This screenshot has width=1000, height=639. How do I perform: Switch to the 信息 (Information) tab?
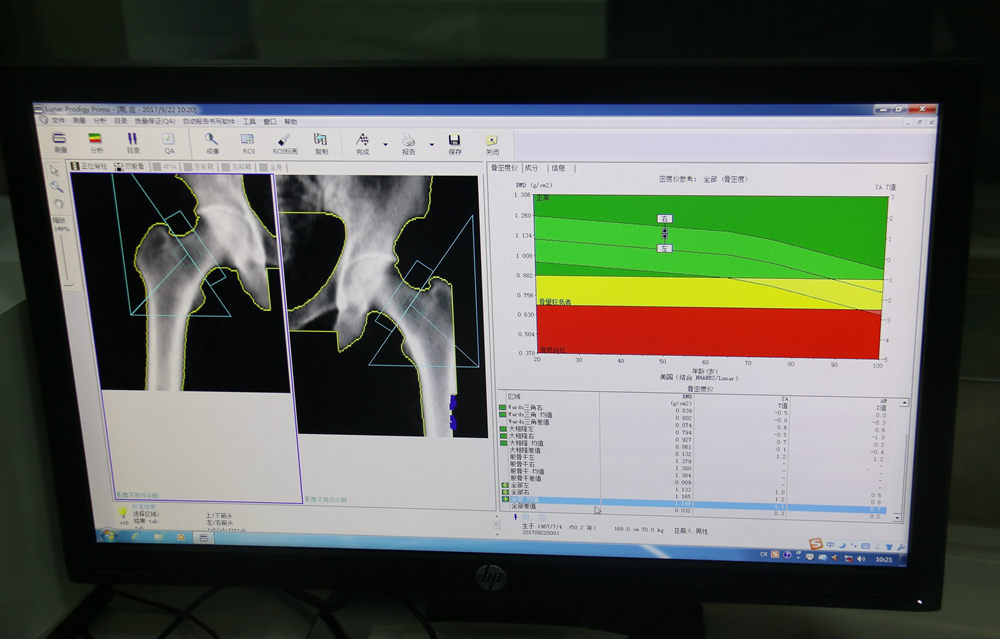pyautogui.click(x=558, y=168)
